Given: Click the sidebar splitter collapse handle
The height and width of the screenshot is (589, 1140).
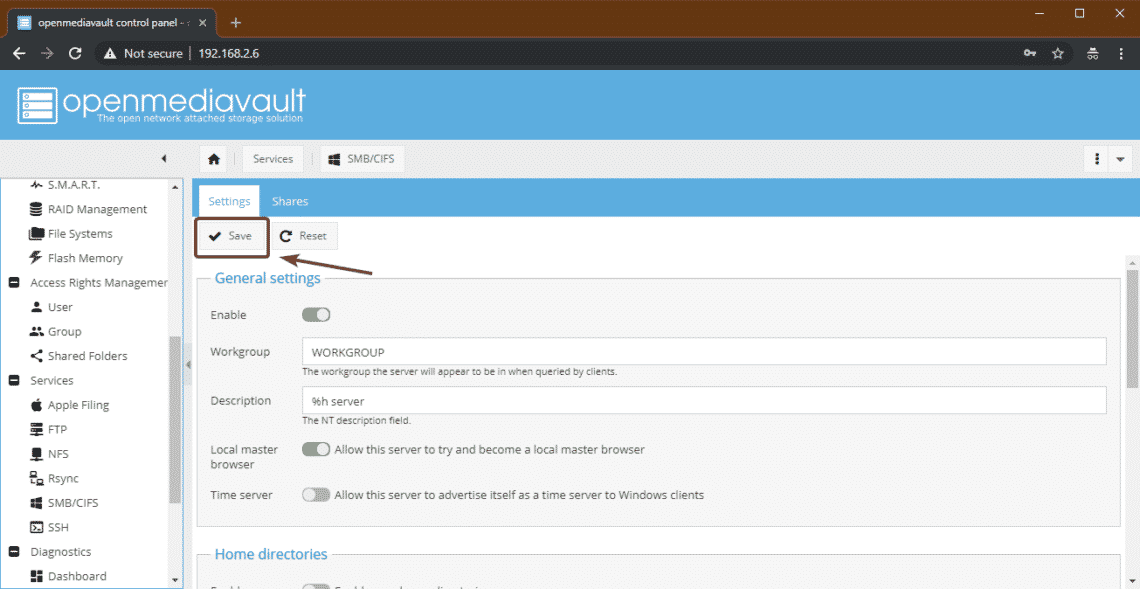Looking at the screenshot, I should click(x=188, y=363).
